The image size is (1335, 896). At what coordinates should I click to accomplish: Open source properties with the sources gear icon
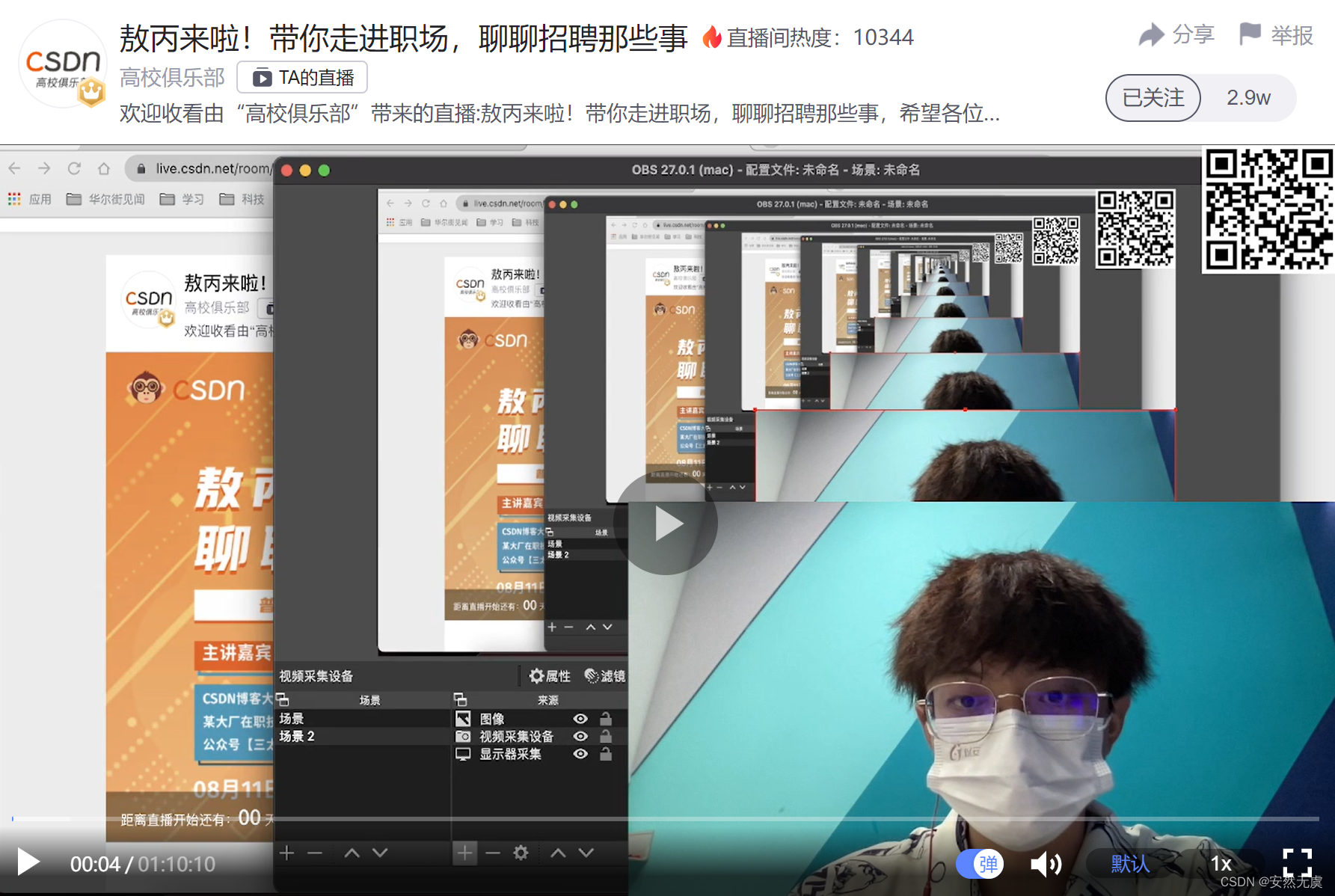tap(521, 853)
